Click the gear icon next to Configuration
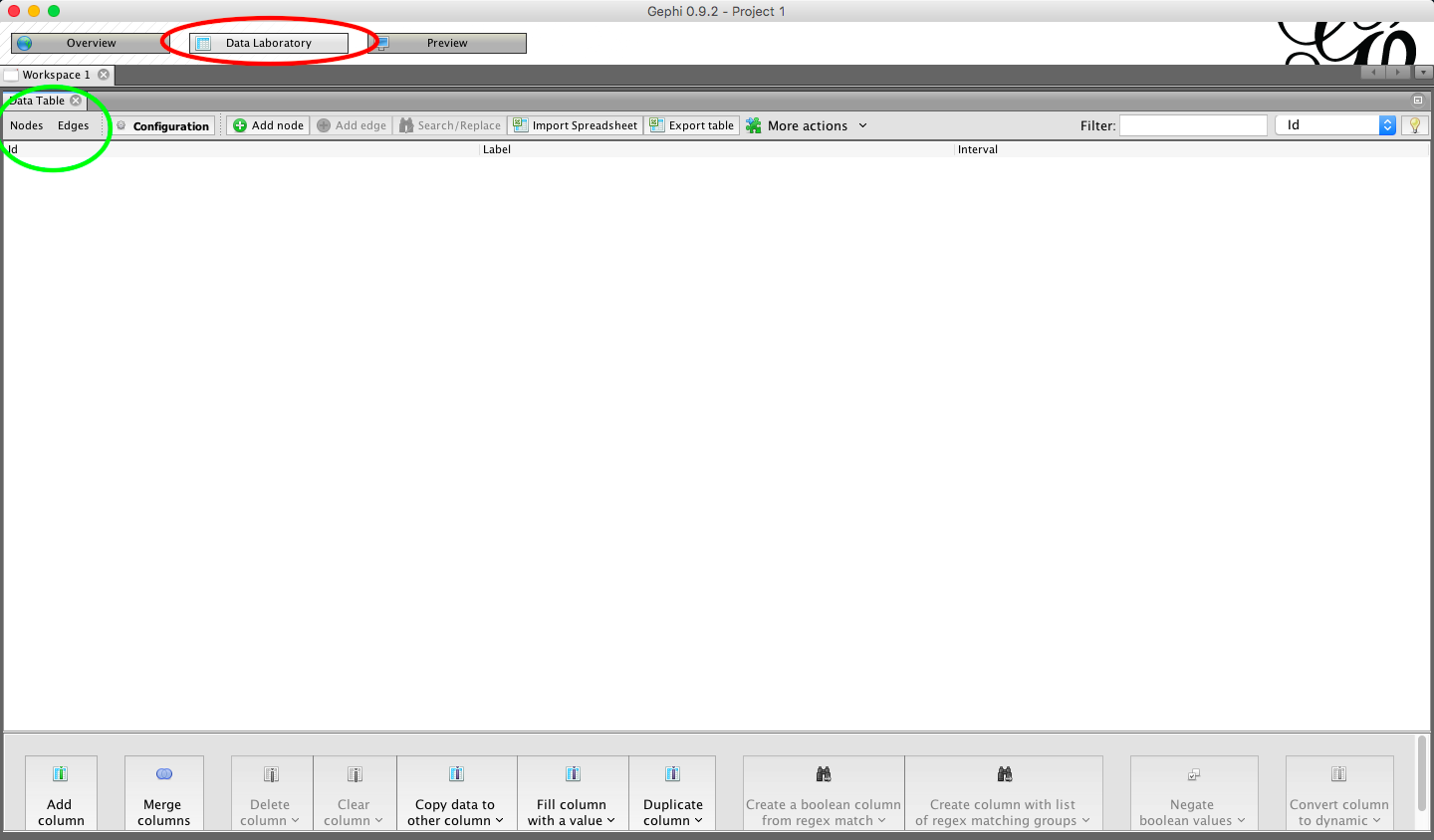 [x=121, y=125]
